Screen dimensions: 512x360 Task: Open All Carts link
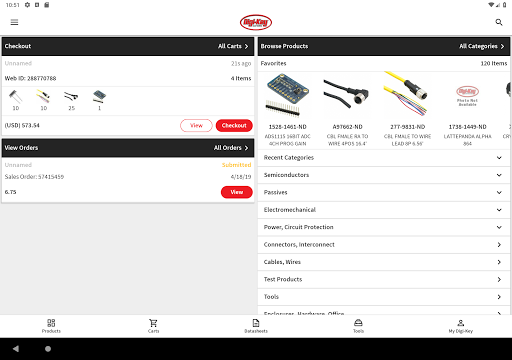coord(233,46)
